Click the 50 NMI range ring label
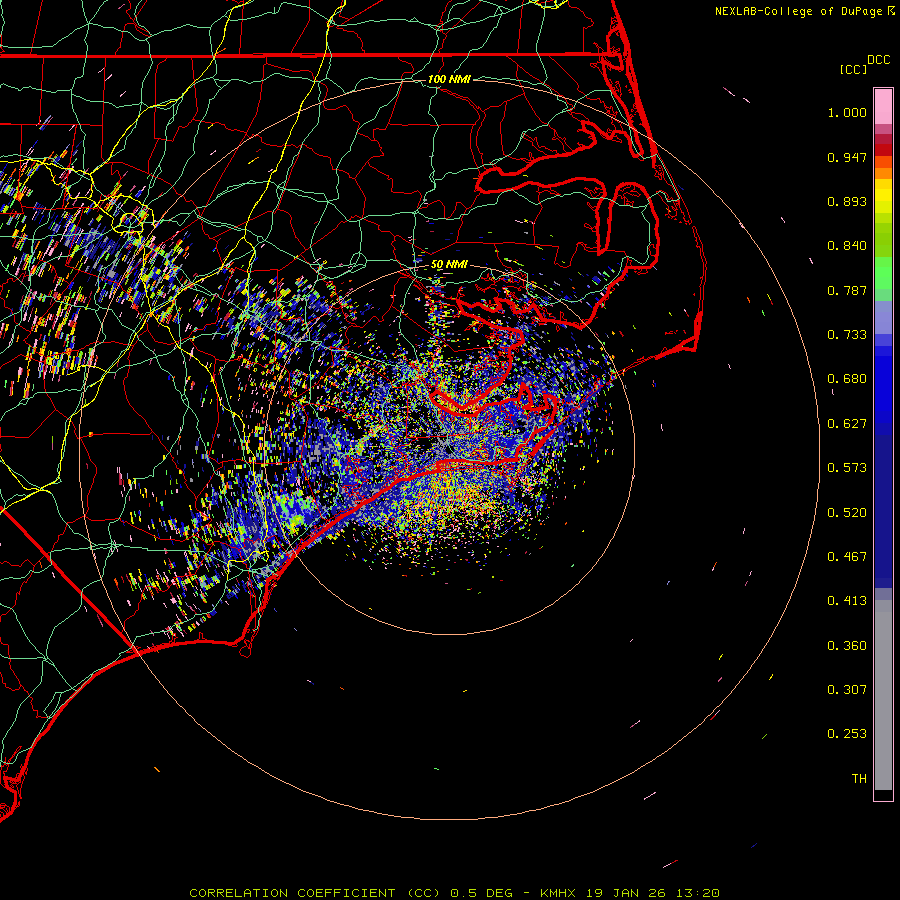Image resolution: width=900 pixels, height=900 pixels. pos(449,265)
